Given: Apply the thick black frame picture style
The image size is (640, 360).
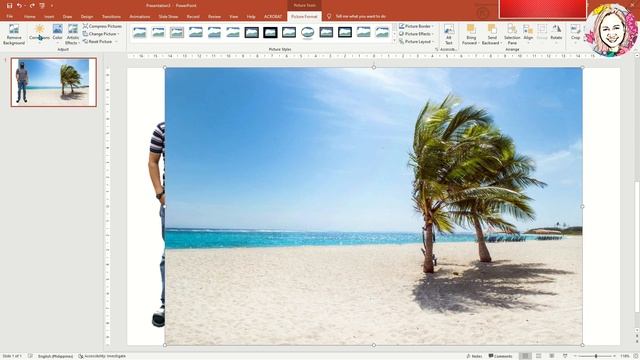Looking at the screenshot, I should pos(270,32).
